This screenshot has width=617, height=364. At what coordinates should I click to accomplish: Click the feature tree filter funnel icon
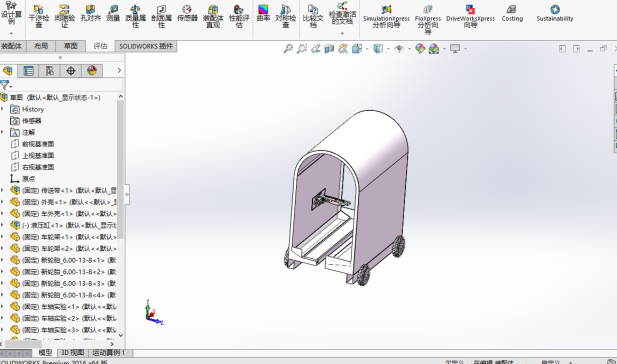click(x=4, y=85)
